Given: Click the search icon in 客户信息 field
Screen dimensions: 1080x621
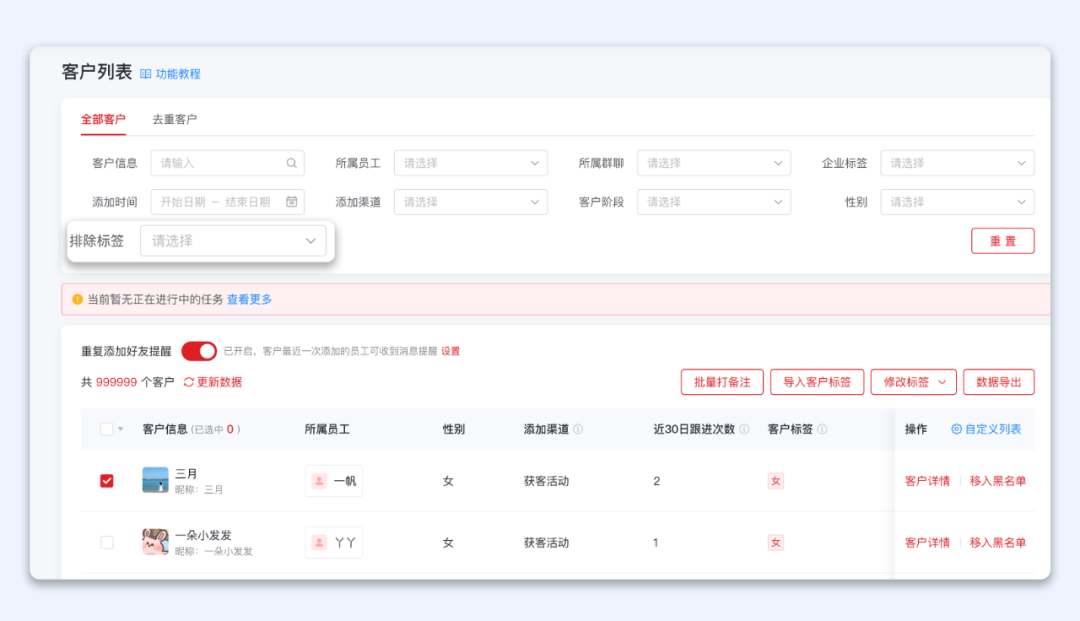Looking at the screenshot, I should (x=291, y=162).
